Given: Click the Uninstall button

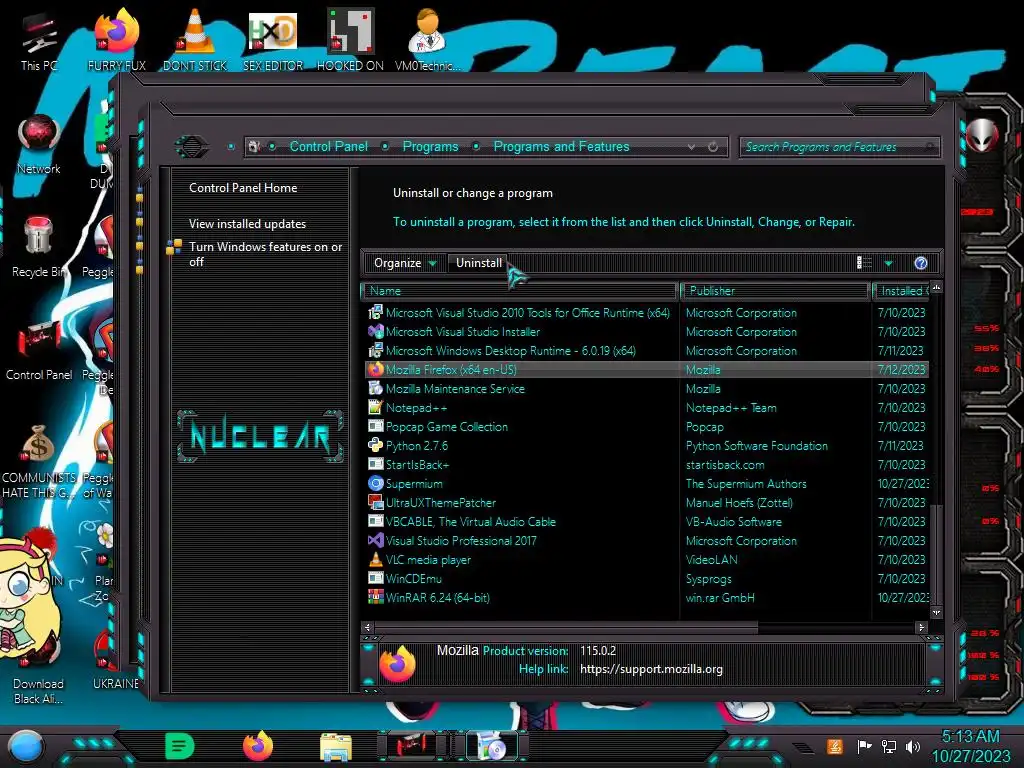Looking at the screenshot, I should coord(479,263).
